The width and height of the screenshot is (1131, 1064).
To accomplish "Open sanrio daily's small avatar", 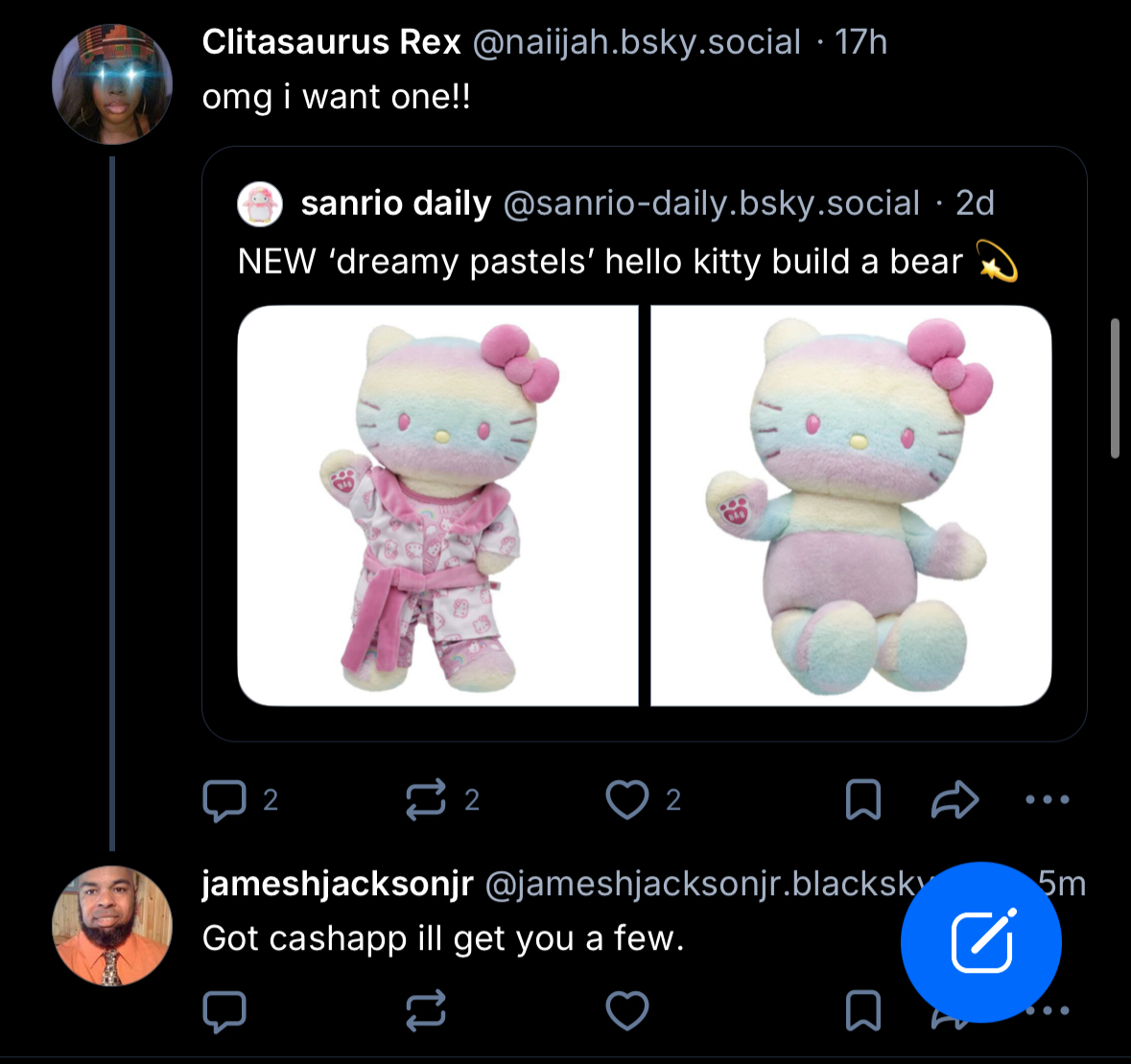I will pyautogui.click(x=260, y=203).
